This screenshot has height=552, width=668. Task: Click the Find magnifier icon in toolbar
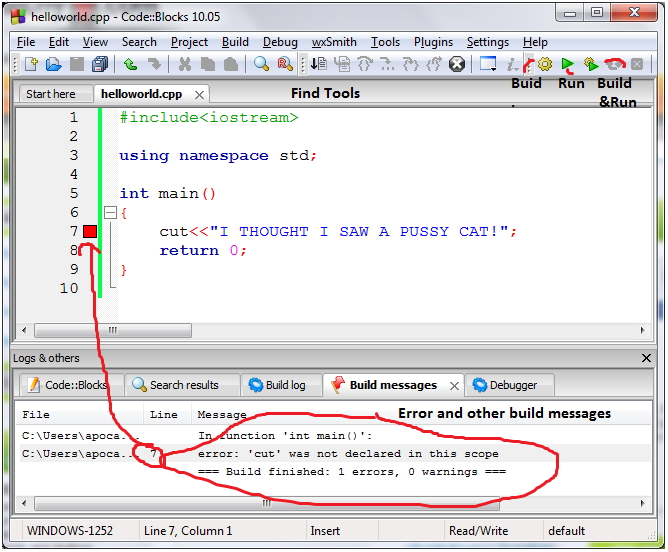[x=261, y=64]
